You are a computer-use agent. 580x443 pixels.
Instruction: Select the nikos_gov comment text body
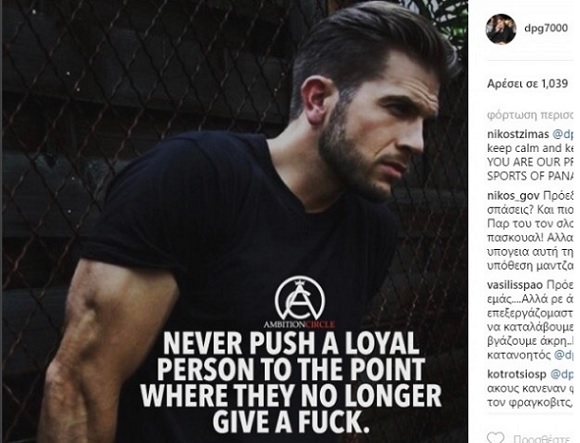click(531, 231)
